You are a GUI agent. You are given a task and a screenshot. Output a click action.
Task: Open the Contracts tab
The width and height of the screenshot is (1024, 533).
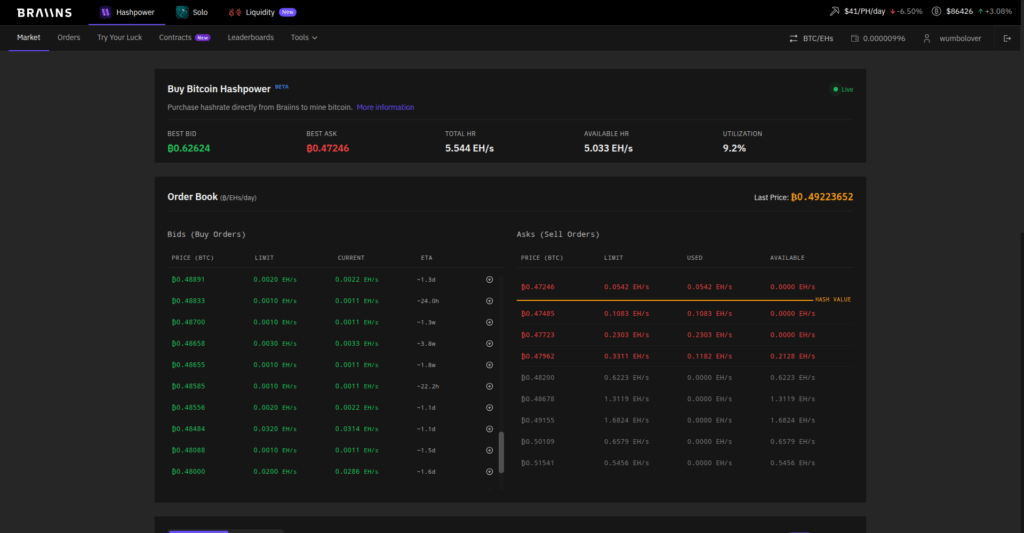[x=184, y=38]
